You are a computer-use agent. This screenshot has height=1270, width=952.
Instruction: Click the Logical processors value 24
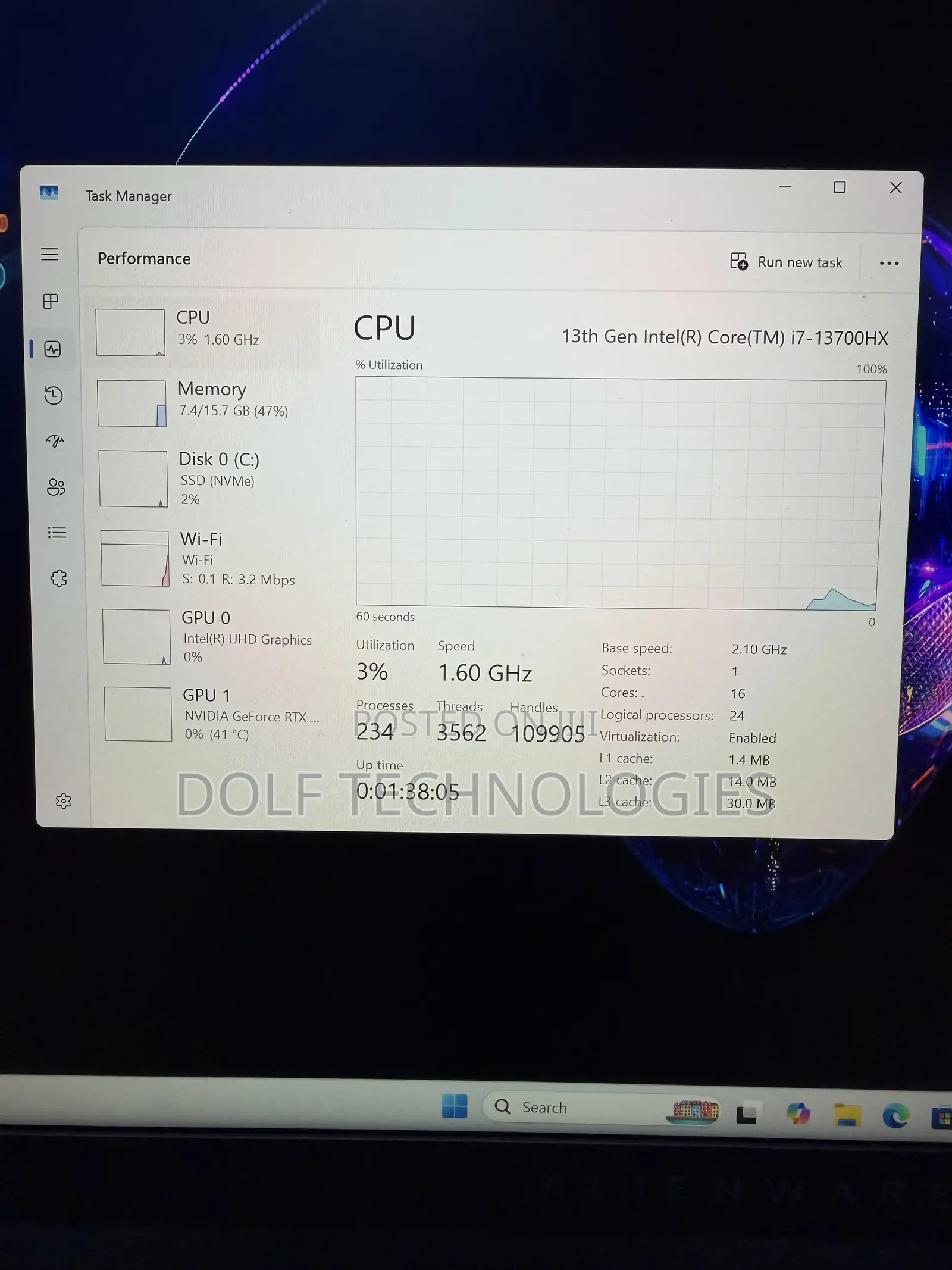(x=737, y=715)
